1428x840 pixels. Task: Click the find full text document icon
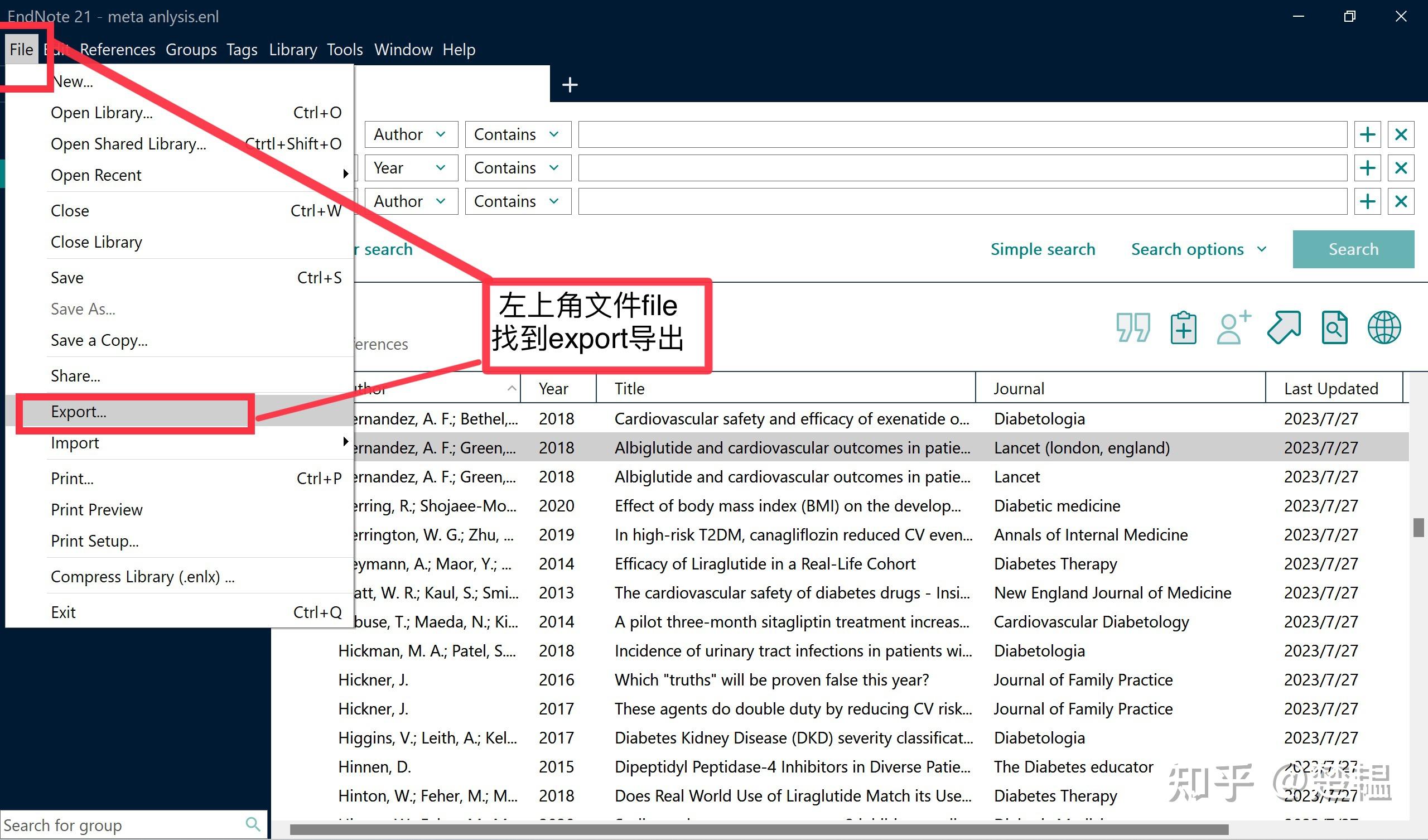coord(1334,327)
